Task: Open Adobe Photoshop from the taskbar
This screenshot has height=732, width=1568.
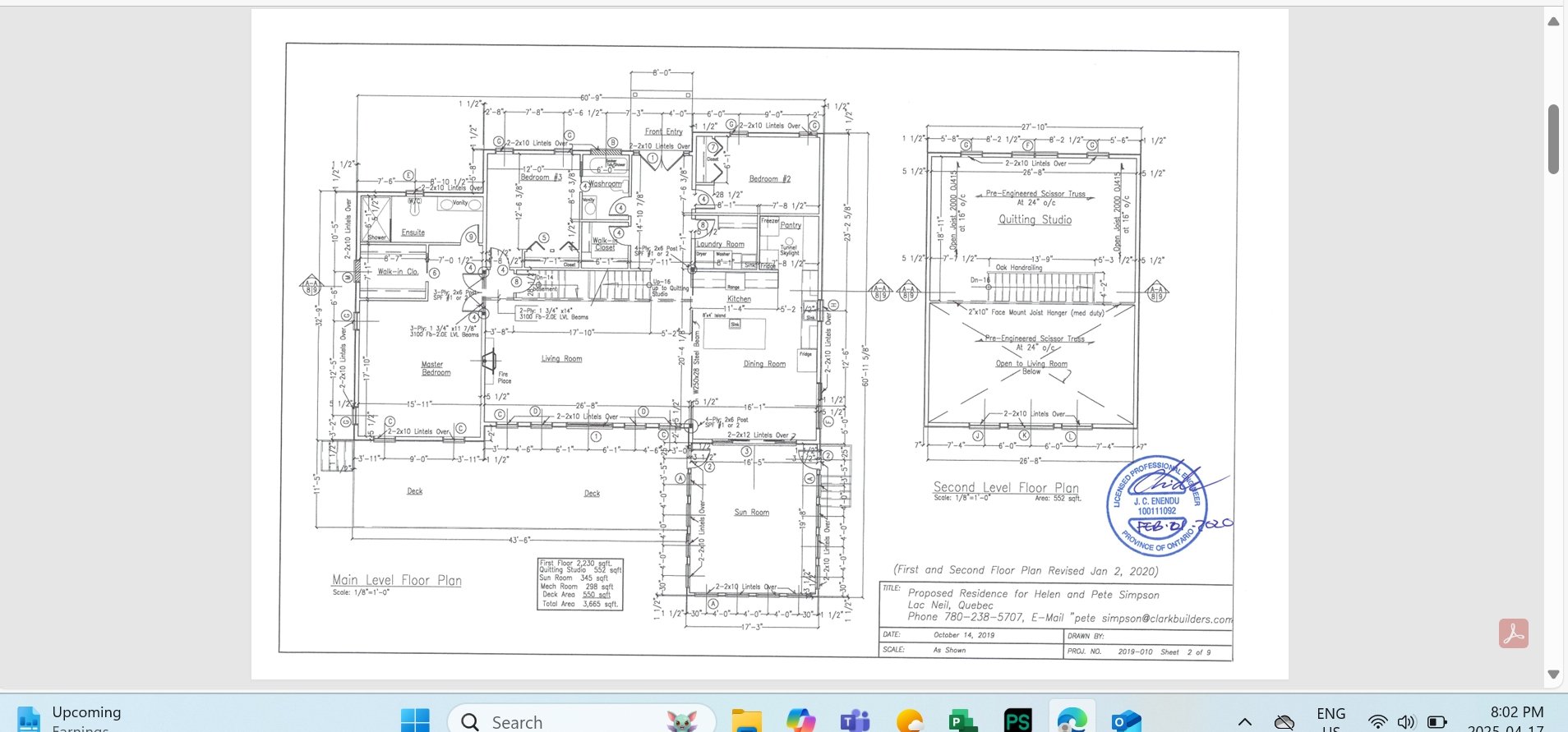Action: [1017, 720]
